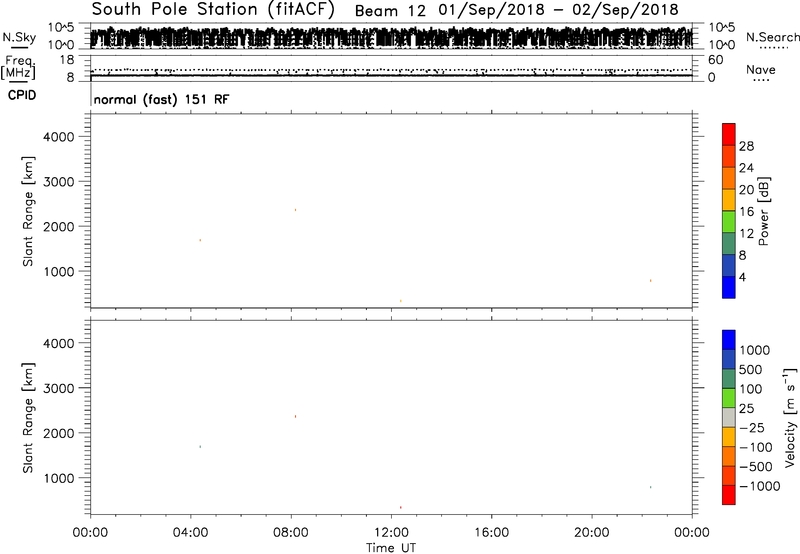Click the 'N.Sky' legend label
The width and height of the screenshot is (800, 554).
[19, 37]
